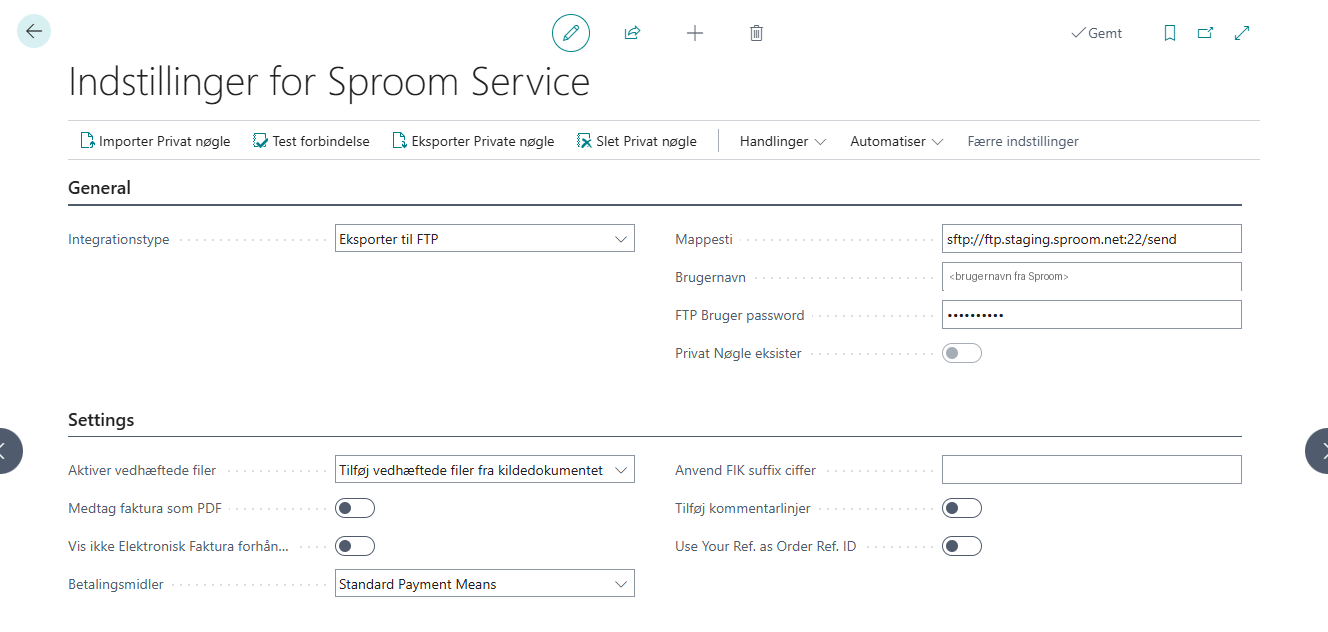The width and height of the screenshot is (1328, 632).
Task: Click the Brugernavn input field
Action: click(1092, 276)
